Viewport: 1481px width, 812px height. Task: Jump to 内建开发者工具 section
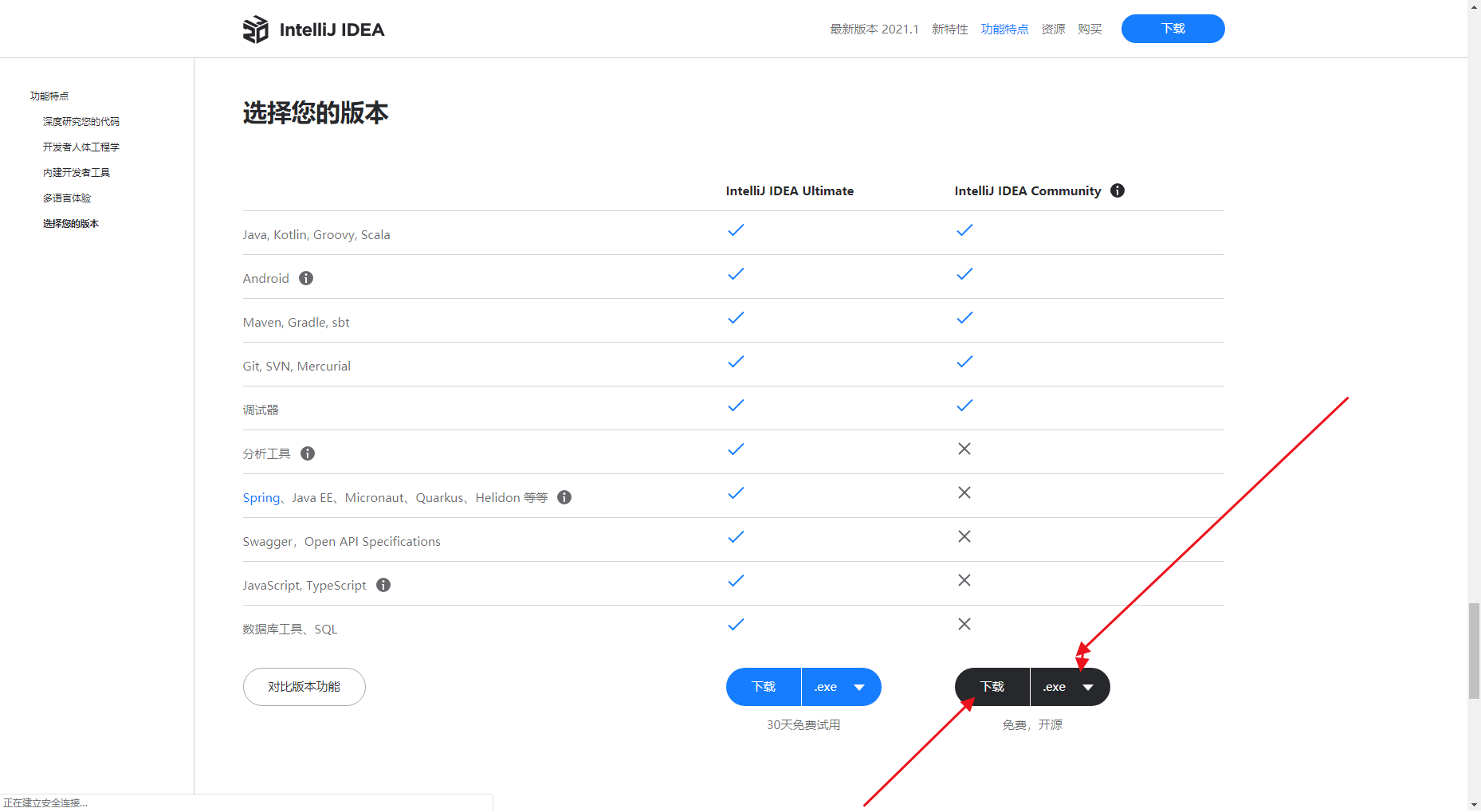coord(77,172)
